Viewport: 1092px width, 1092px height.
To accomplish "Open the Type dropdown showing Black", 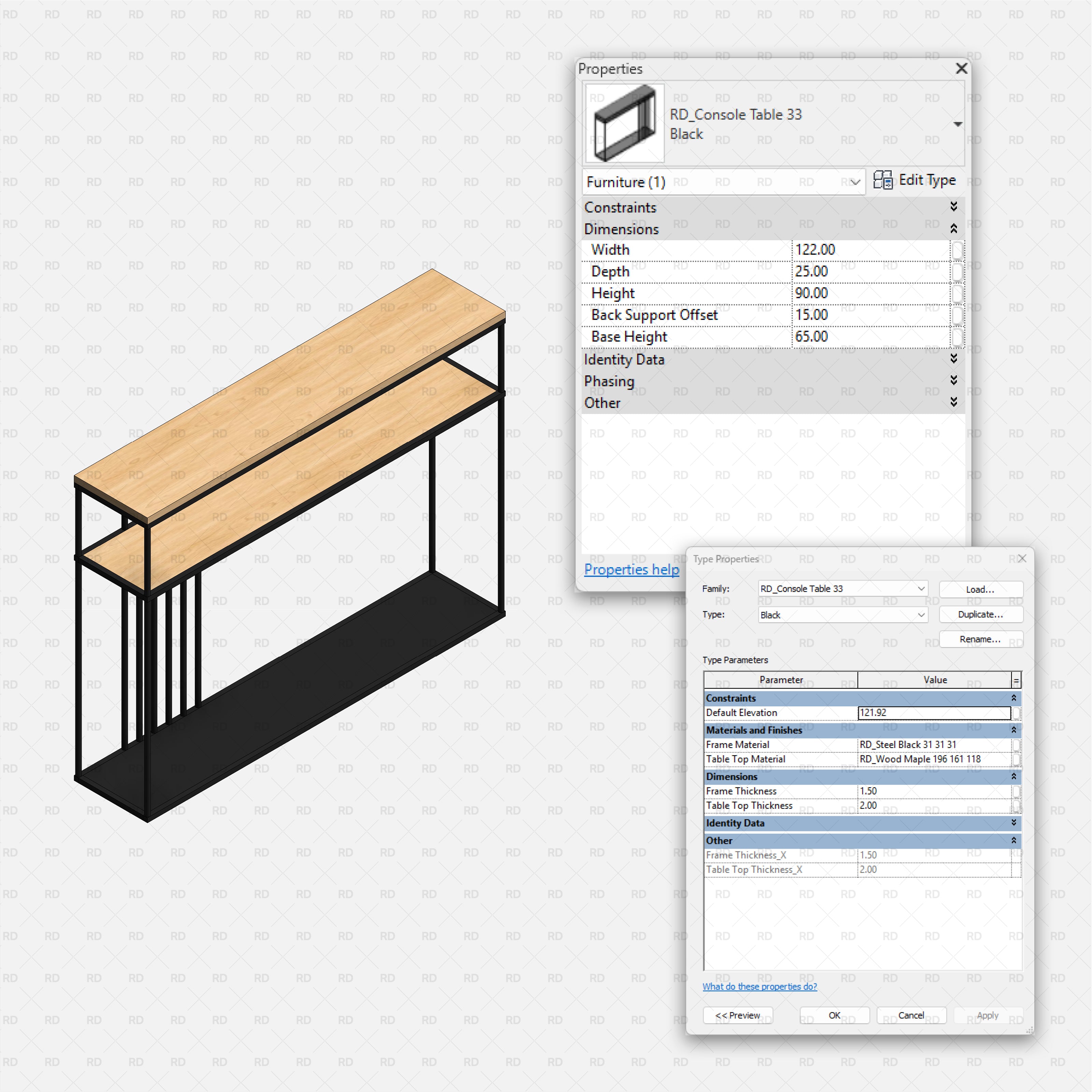I will [x=921, y=614].
